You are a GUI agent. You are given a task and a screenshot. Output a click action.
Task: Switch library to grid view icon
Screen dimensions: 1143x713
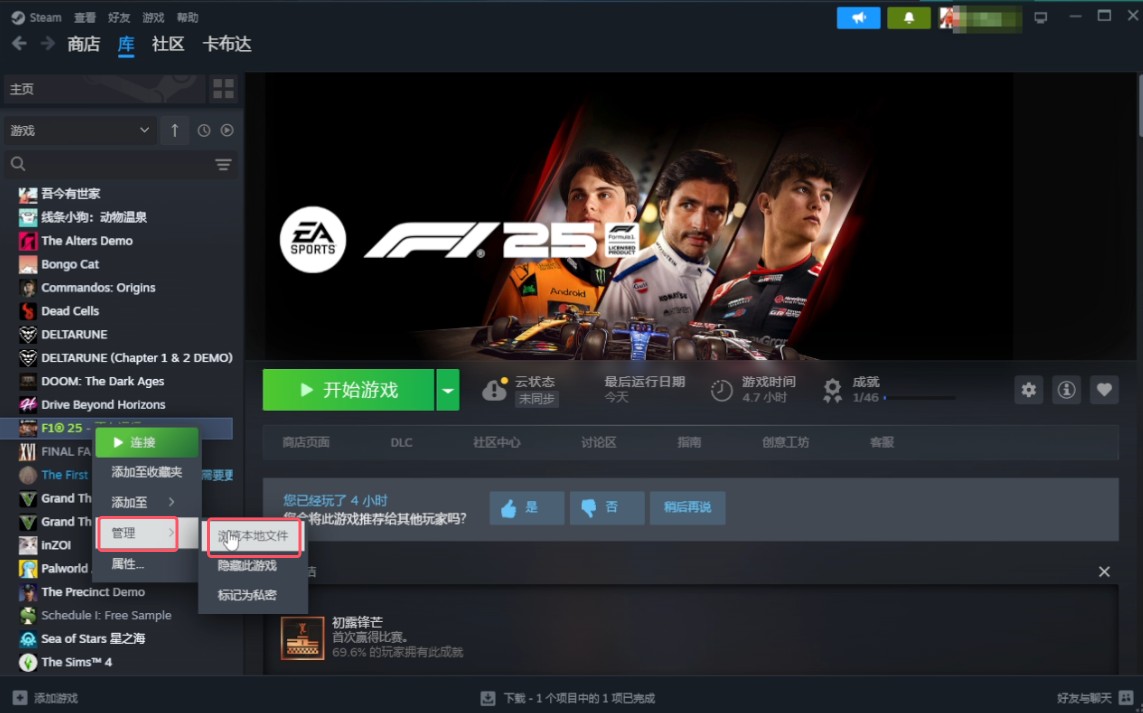223,89
